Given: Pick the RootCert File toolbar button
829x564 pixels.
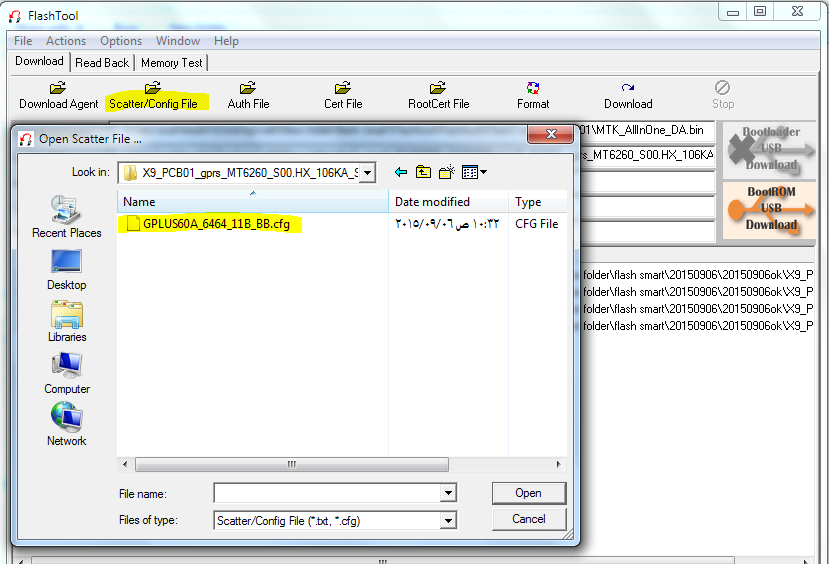Looking at the screenshot, I should (438, 96).
